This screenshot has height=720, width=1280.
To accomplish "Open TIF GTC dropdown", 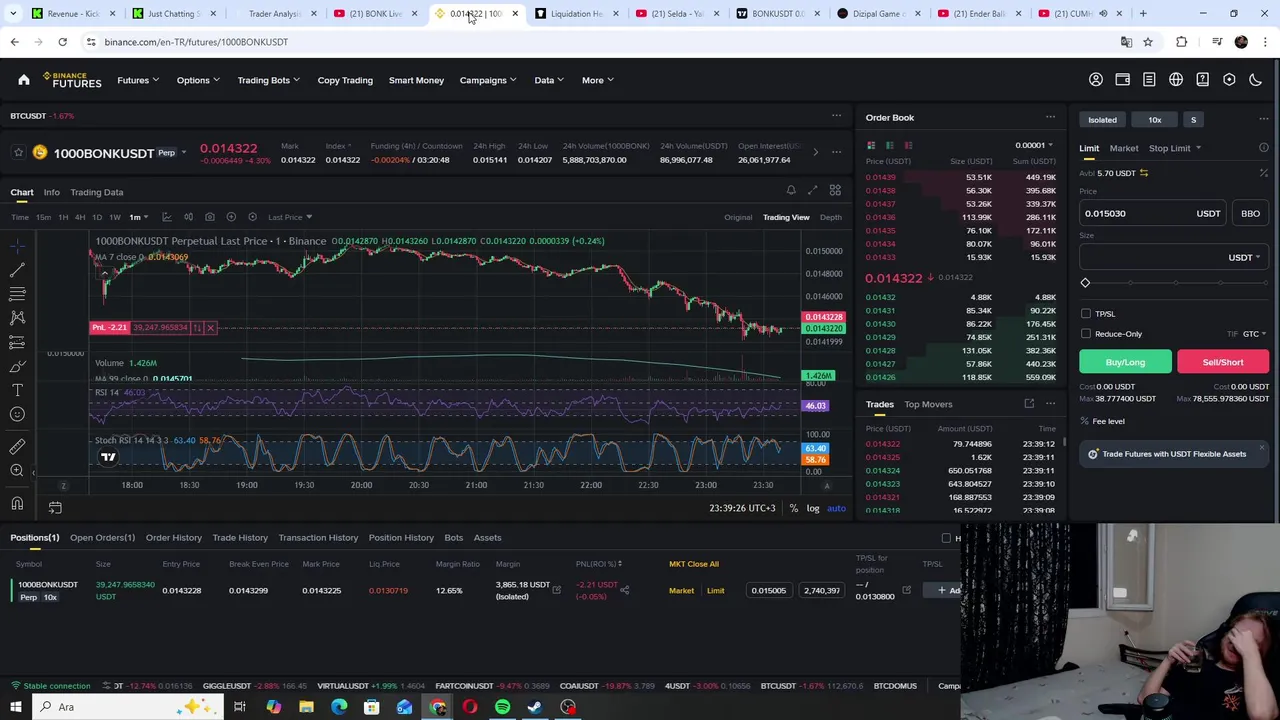I will pyautogui.click(x=1254, y=334).
